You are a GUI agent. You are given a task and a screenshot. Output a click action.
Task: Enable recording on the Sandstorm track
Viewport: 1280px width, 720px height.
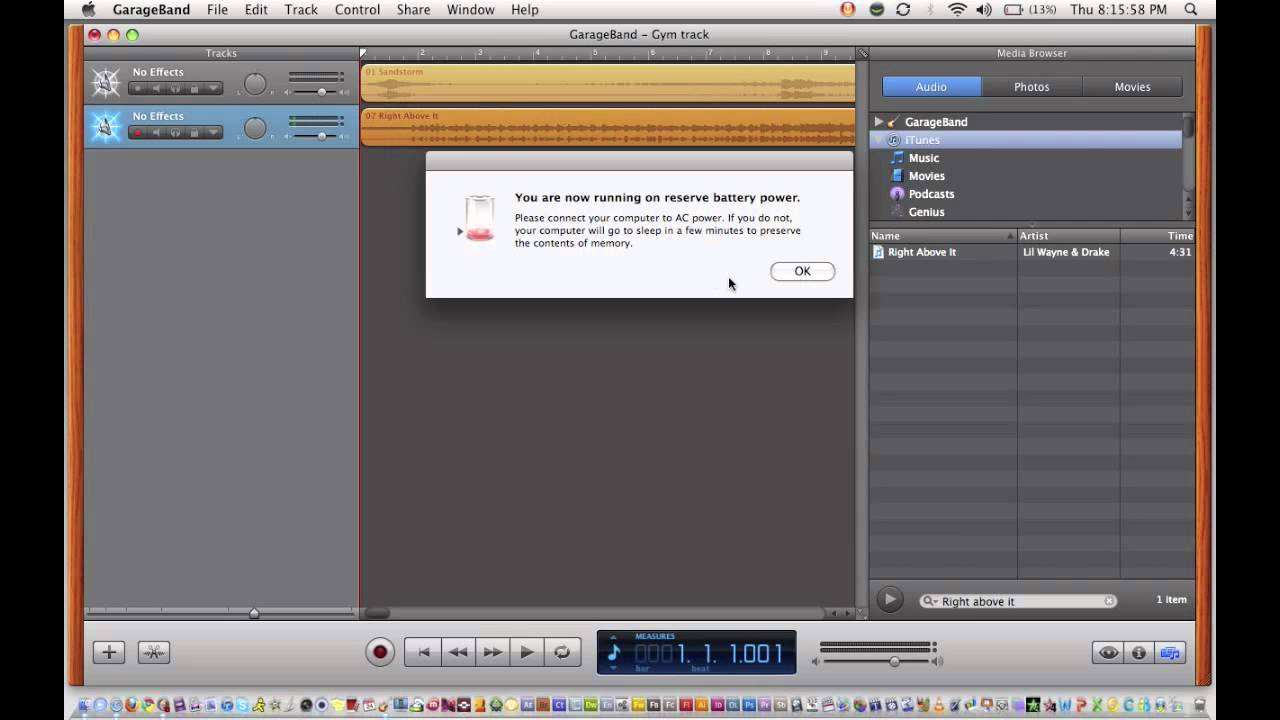[x=138, y=89]
